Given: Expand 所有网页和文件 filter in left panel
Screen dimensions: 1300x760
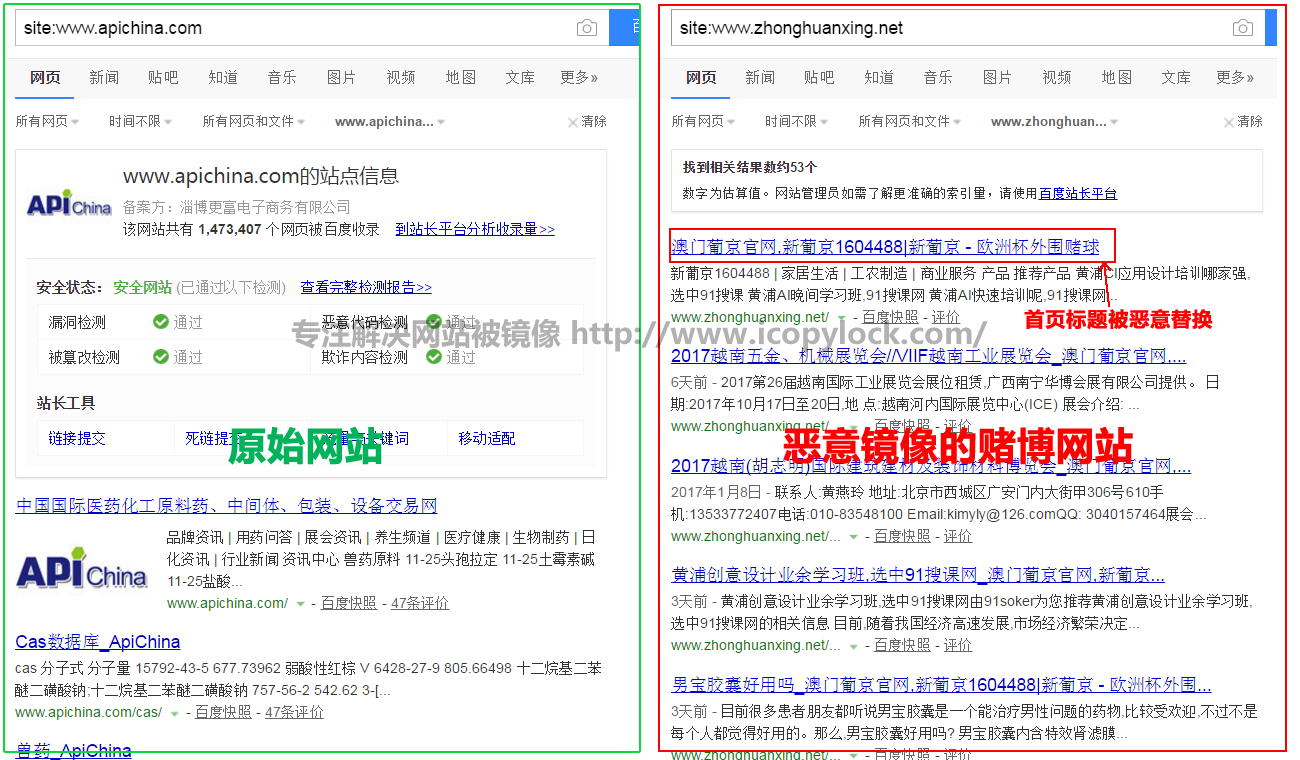Looking at the screenshot, I should click(253, 121).
